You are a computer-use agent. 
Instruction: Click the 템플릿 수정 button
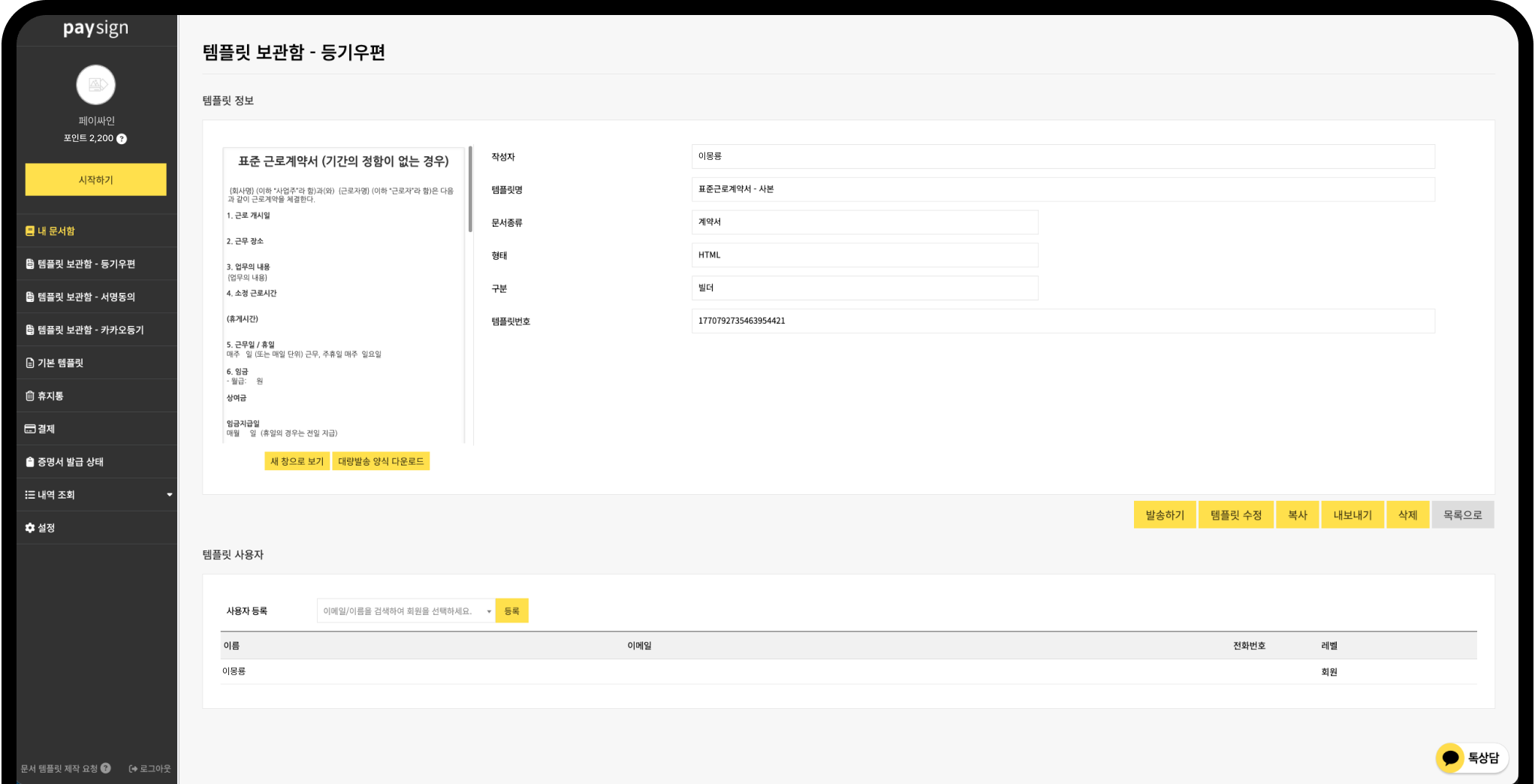(1235, 515)
